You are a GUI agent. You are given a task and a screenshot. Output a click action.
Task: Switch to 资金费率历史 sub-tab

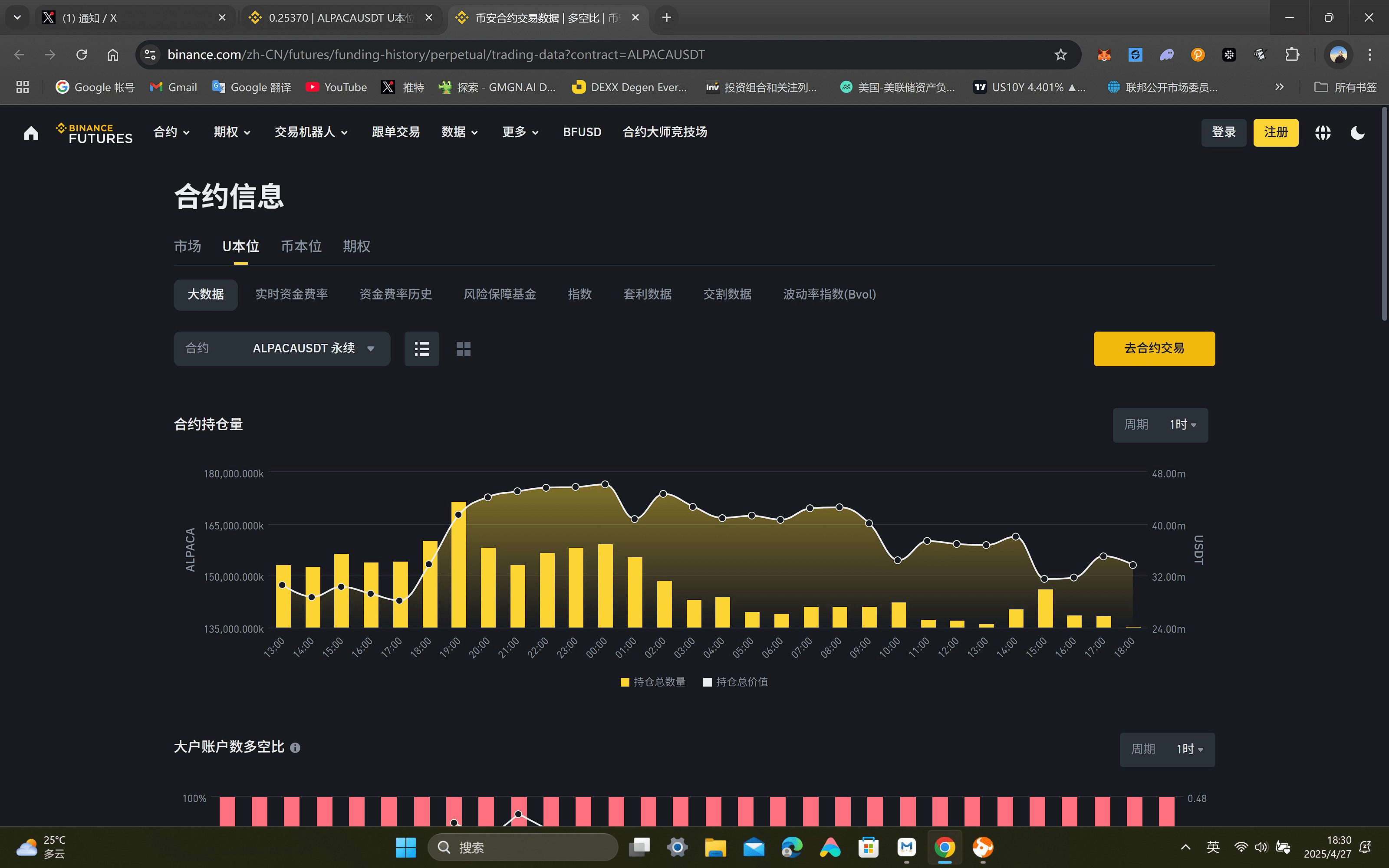[x=395, y=295]
